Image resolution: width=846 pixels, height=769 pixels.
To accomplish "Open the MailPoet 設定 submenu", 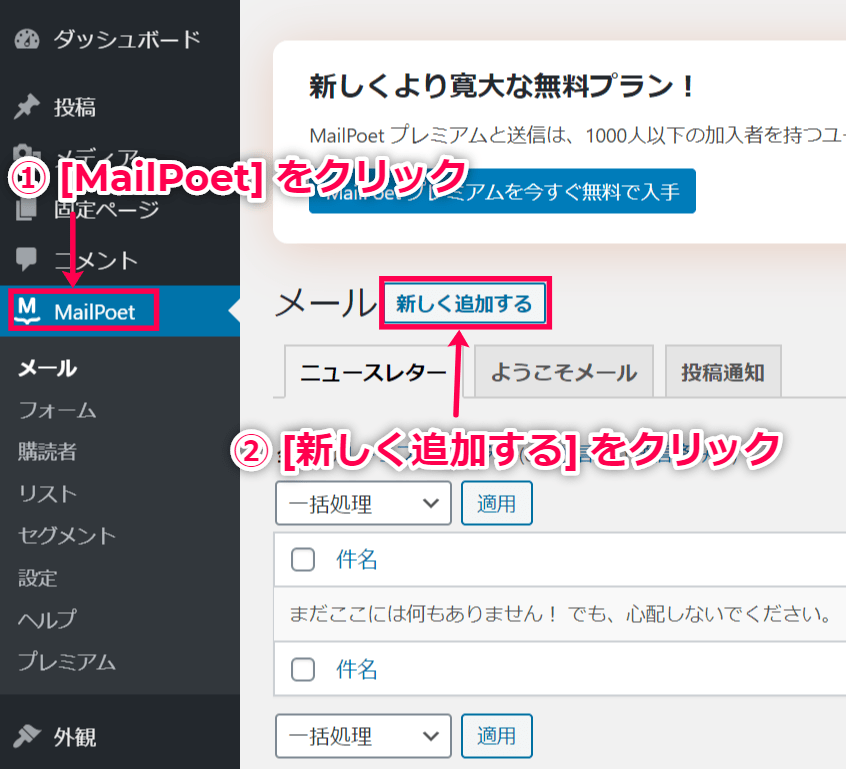I will click(x=38, y=577).
